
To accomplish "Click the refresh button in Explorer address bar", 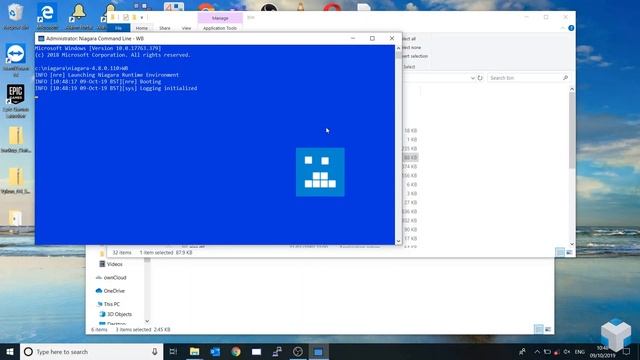I will pyautogui.click(x=480, y=78).
